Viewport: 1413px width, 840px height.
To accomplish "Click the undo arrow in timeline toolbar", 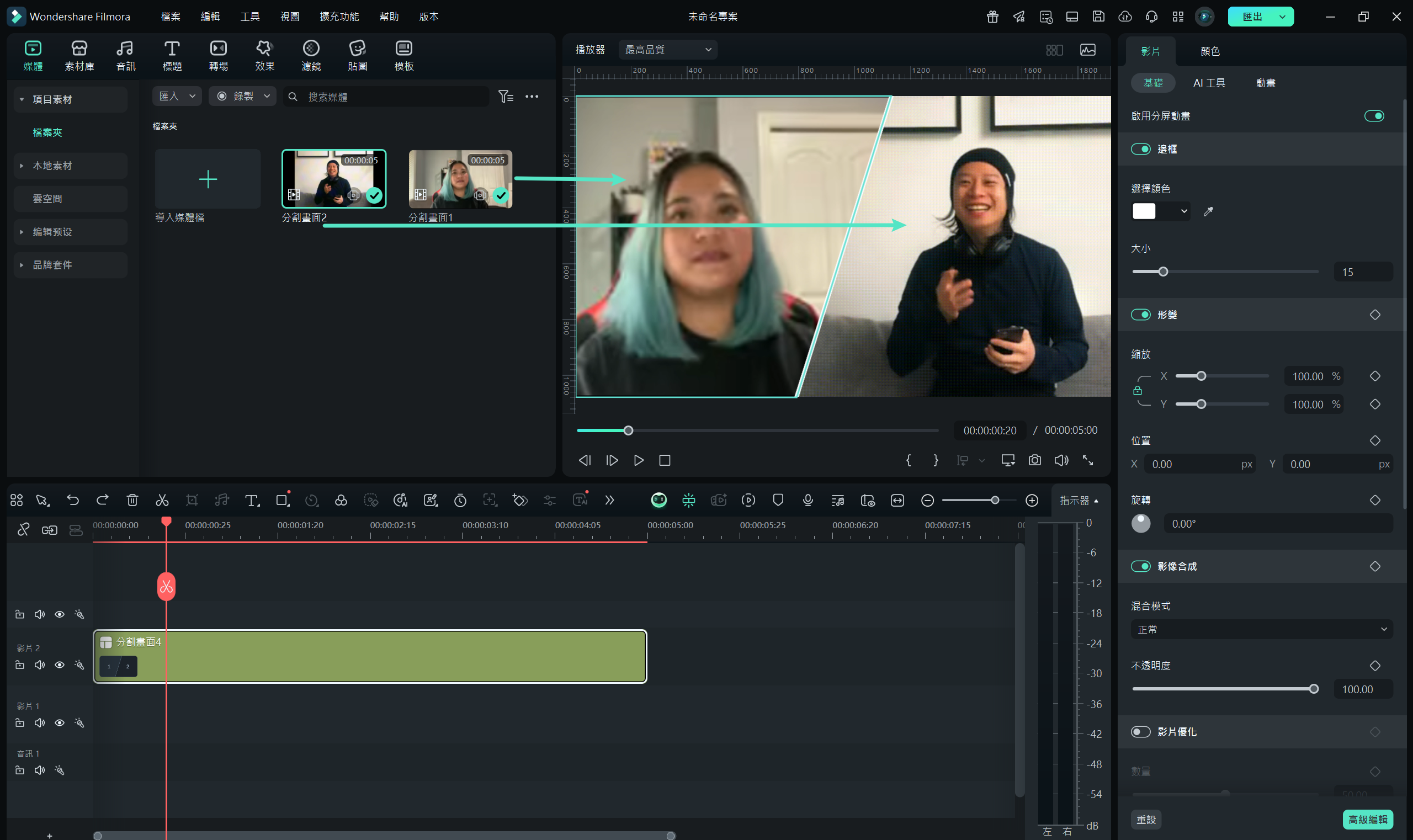I will point(73,500).
